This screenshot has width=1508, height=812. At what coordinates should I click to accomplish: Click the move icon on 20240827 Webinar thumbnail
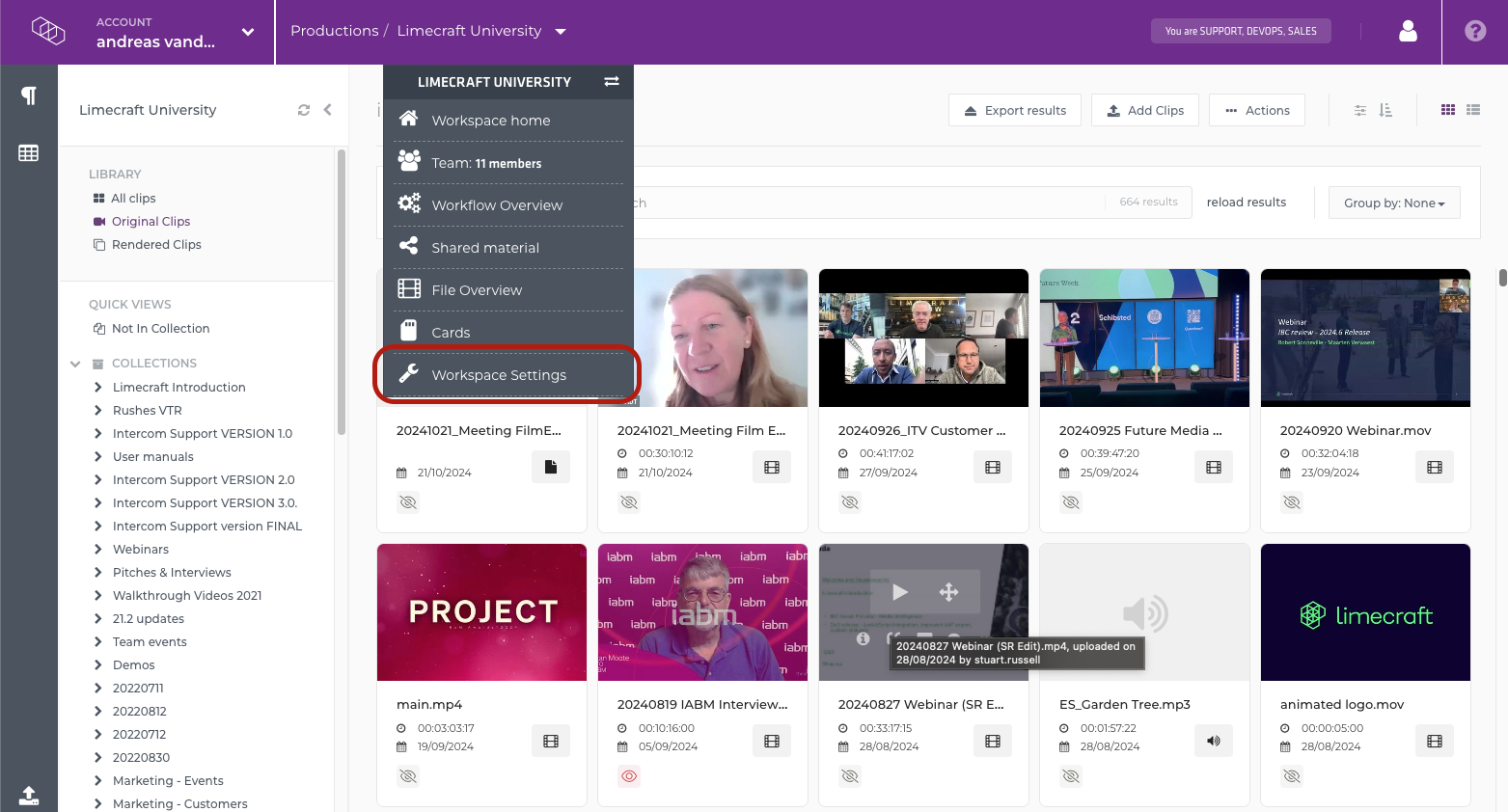tap(948, 592)
